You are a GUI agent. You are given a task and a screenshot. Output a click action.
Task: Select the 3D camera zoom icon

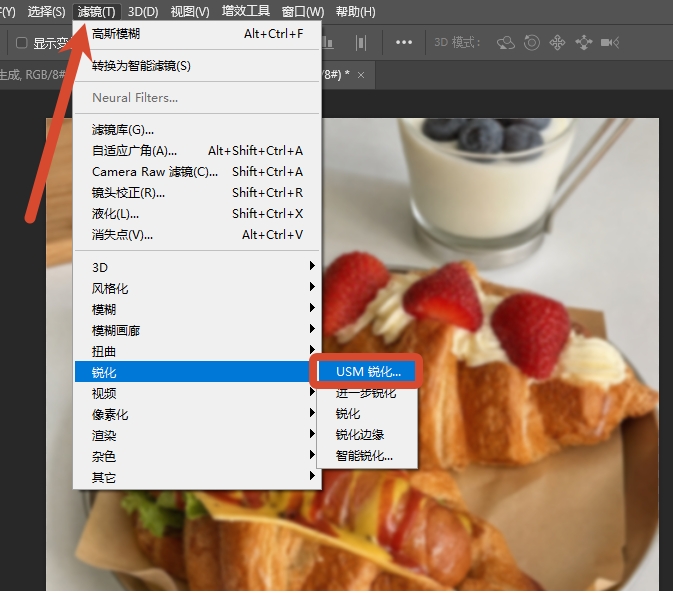(610, 42)
